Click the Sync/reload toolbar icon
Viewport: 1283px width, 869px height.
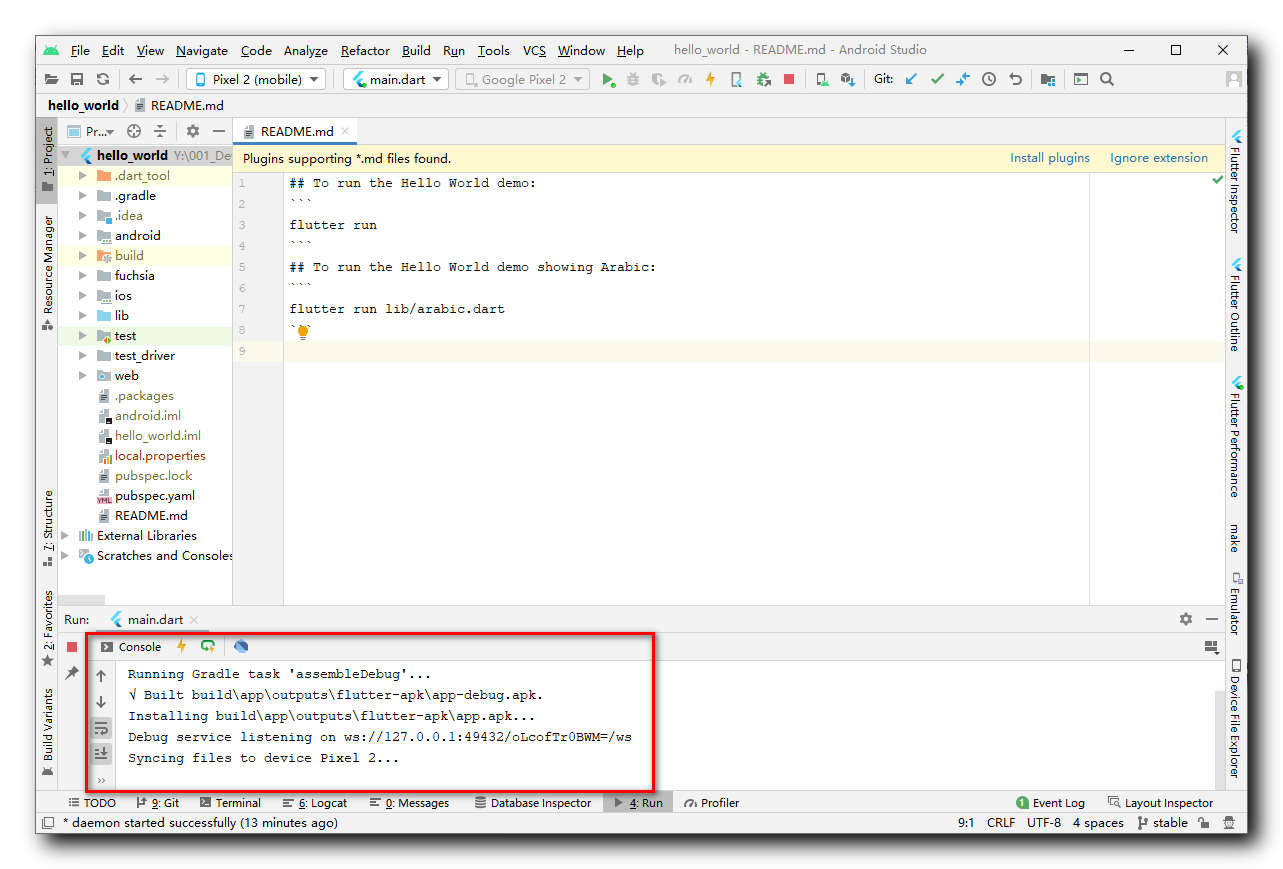point(103,79)
